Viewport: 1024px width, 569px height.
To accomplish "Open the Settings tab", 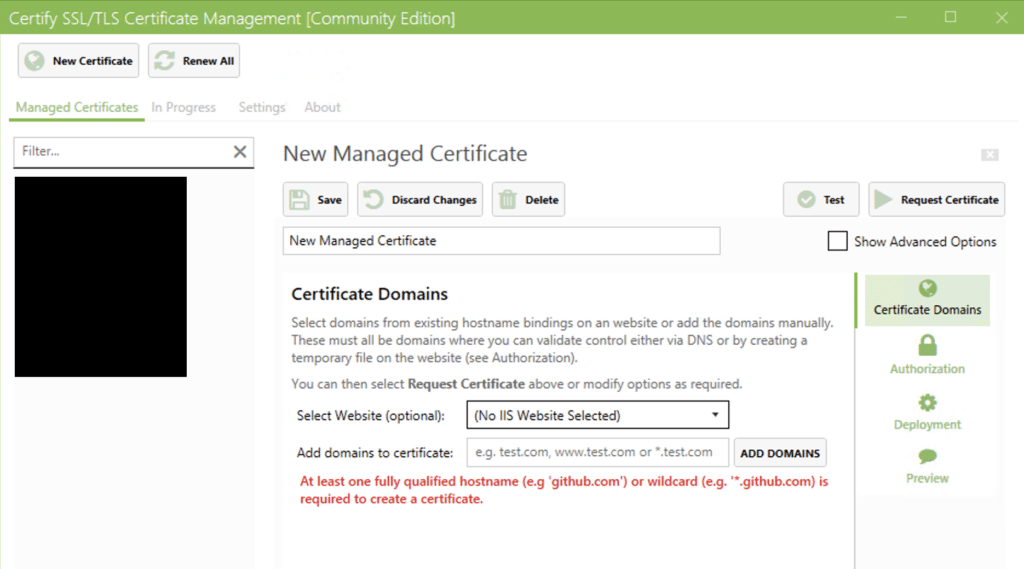I will point(262,107).
